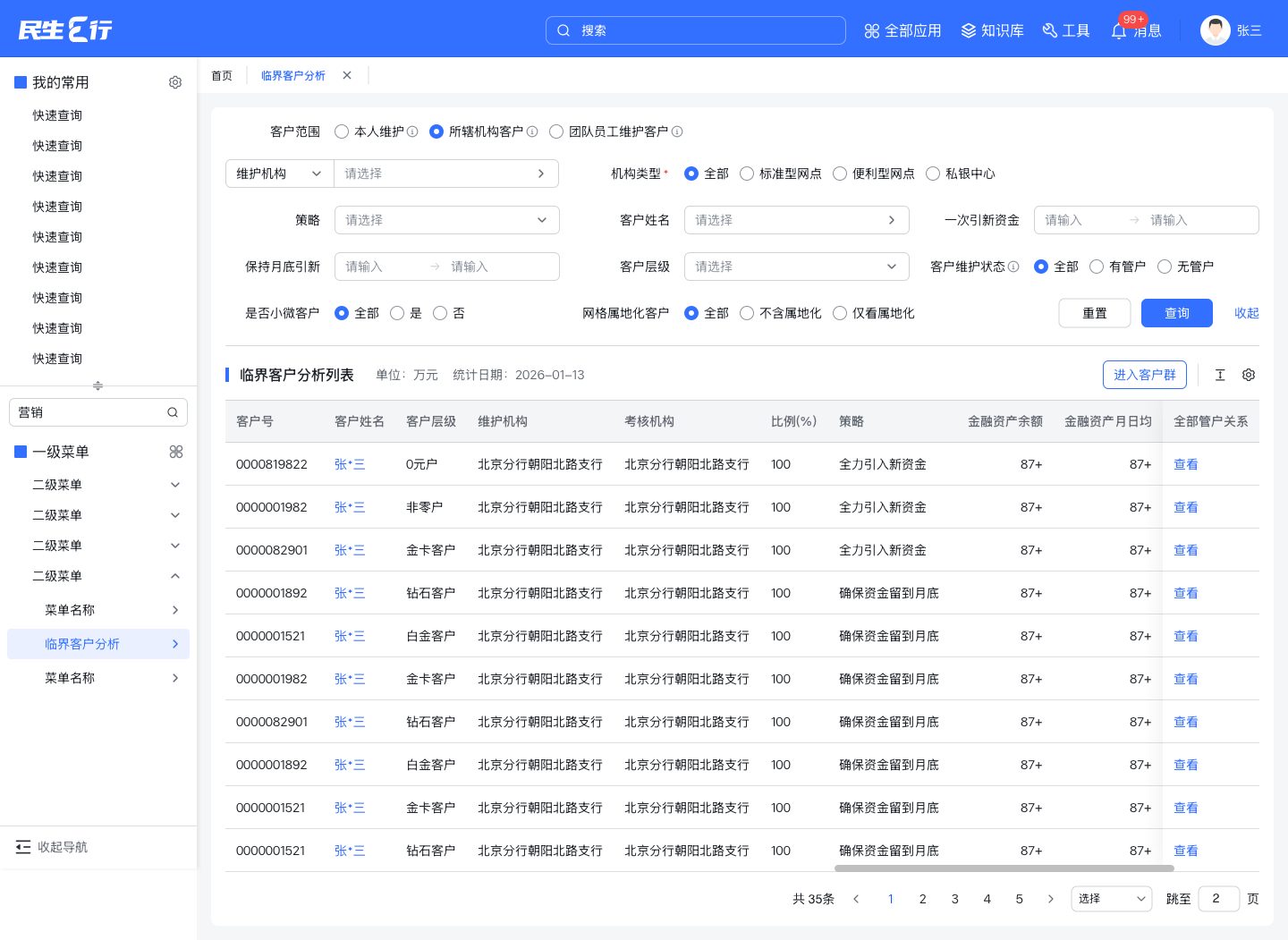Open 临界客户分析 in side menu
This screenshot has width=1288, height=940.
coord(98,644)
